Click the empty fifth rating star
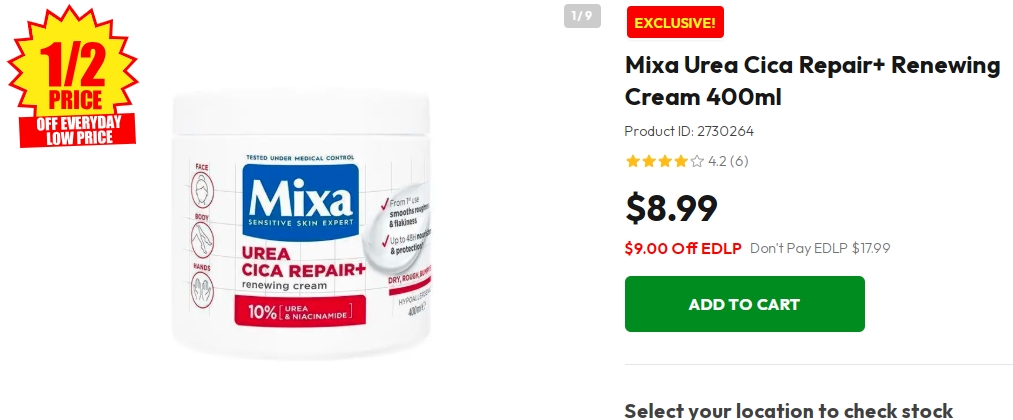1013x420 pixels. pyautogui.click(x=696, y=162)
